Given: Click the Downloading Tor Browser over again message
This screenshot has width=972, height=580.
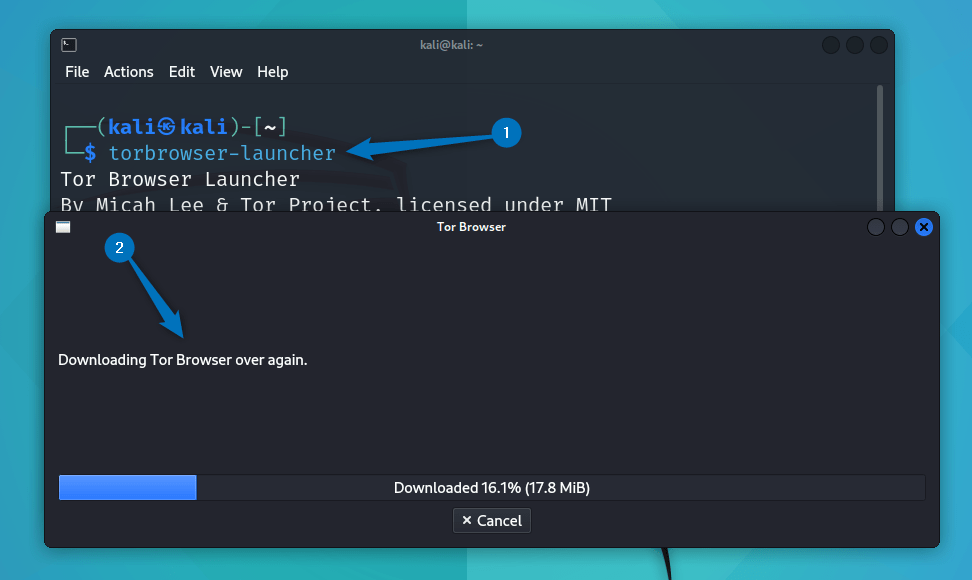Looking at the screenshot, I should 182,359.
